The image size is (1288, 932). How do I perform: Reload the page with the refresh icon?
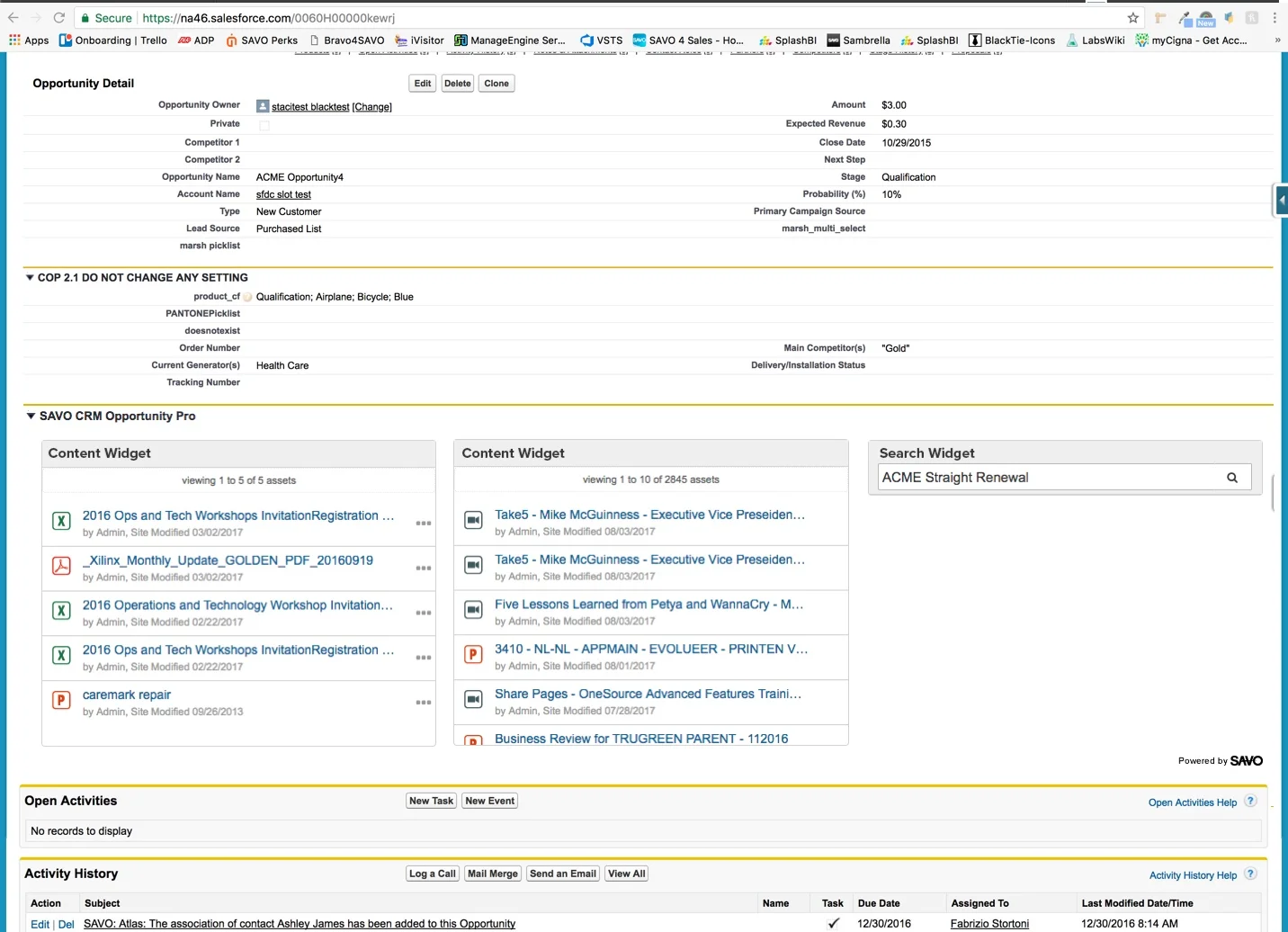click(58, 18)
